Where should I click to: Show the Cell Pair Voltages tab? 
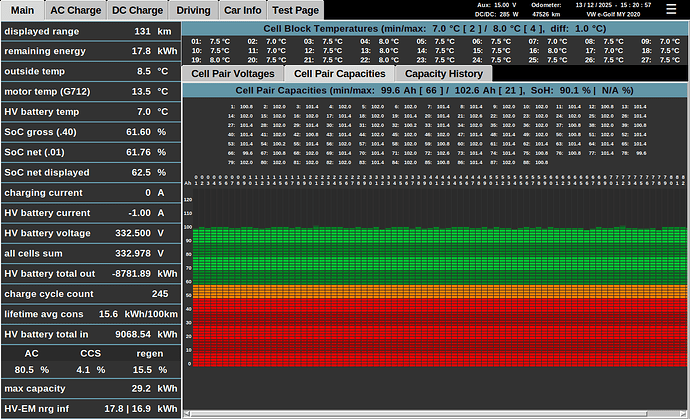(234, 73)
